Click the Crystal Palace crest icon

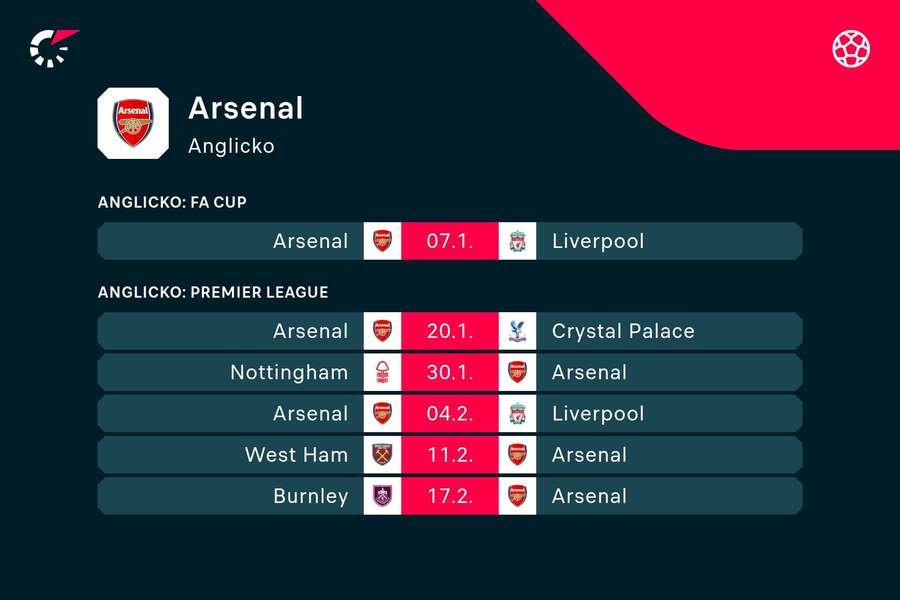517,331
